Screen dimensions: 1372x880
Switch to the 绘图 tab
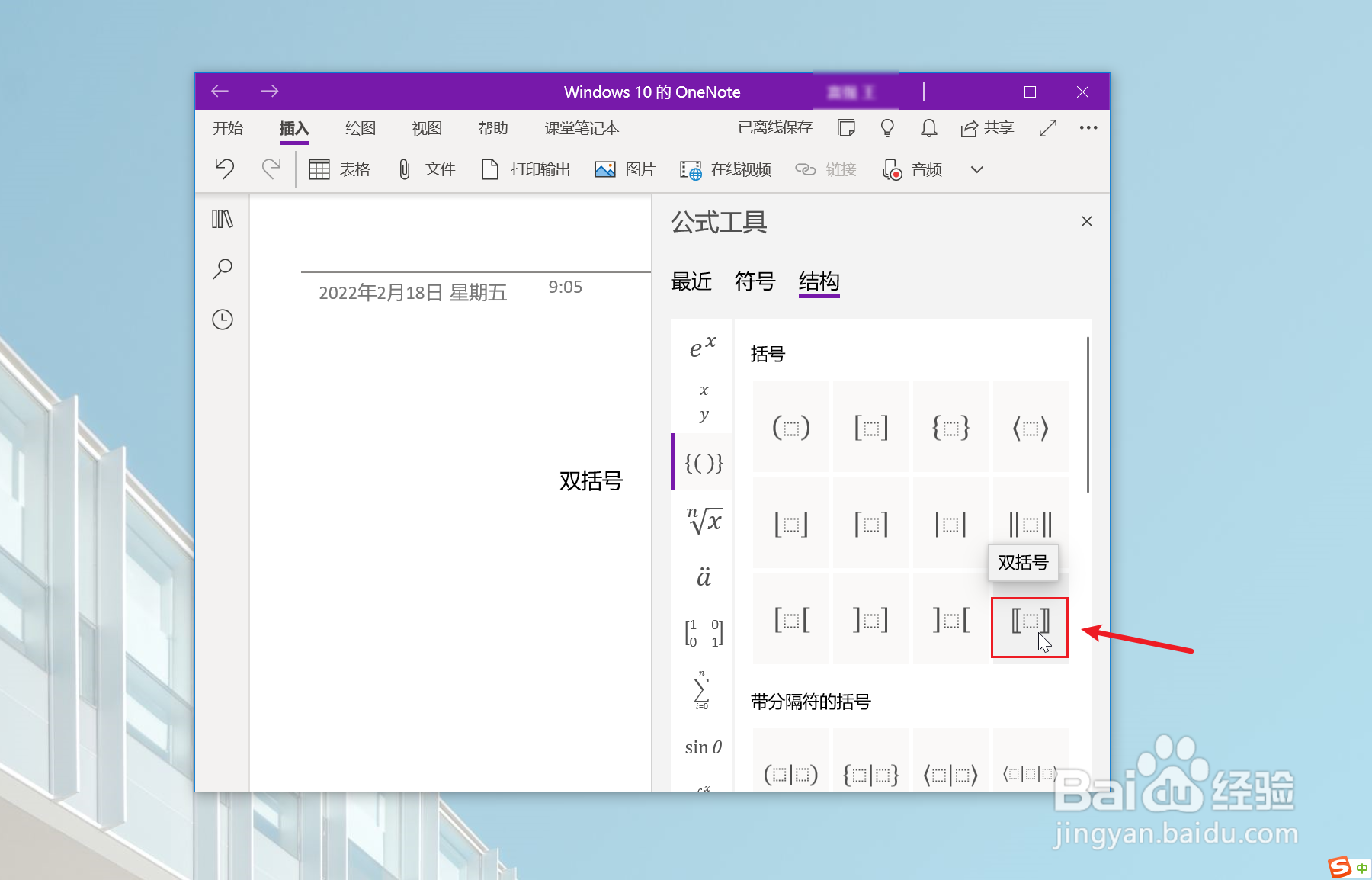(x=361, y=128)
